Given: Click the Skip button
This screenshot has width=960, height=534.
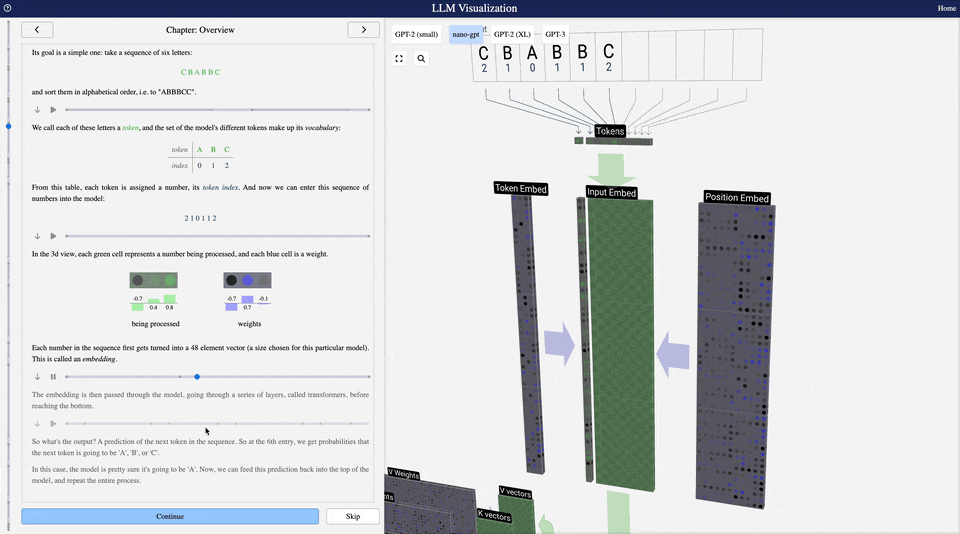Looking at the screenshot, I should coord(352,516).
